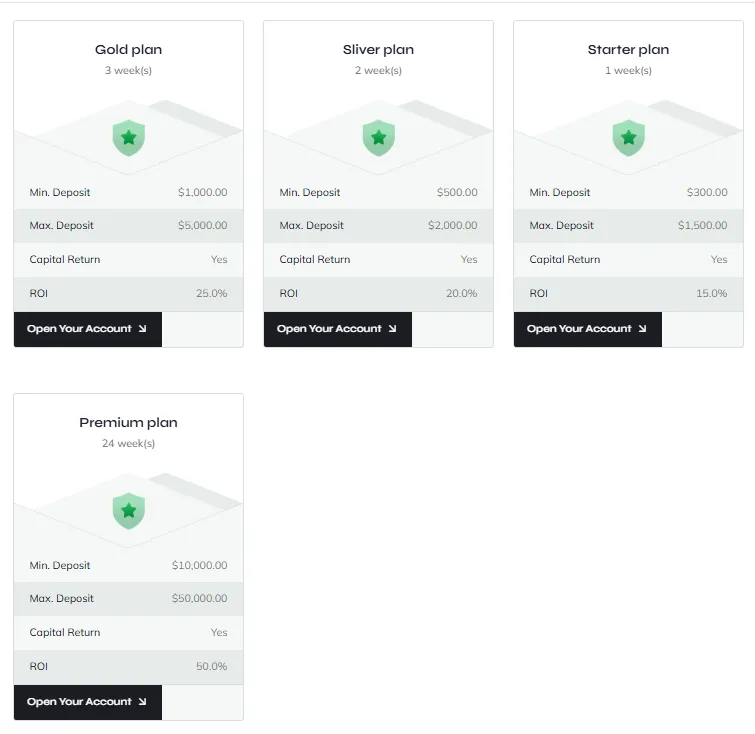Click the Gold plan shield star icon
This screenshot has height=734, width=755.
tap(128, 137)
